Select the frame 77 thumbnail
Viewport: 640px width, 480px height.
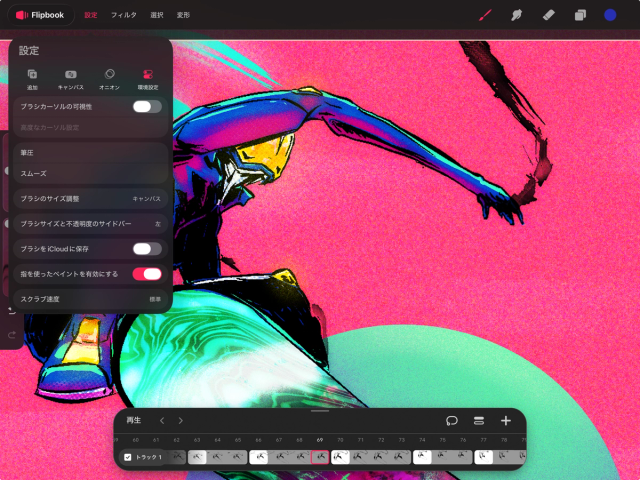point(483,457)
